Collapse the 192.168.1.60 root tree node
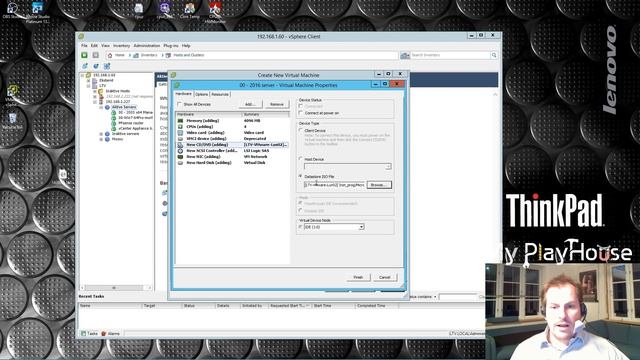640x360 pixels. click(82, 76)
